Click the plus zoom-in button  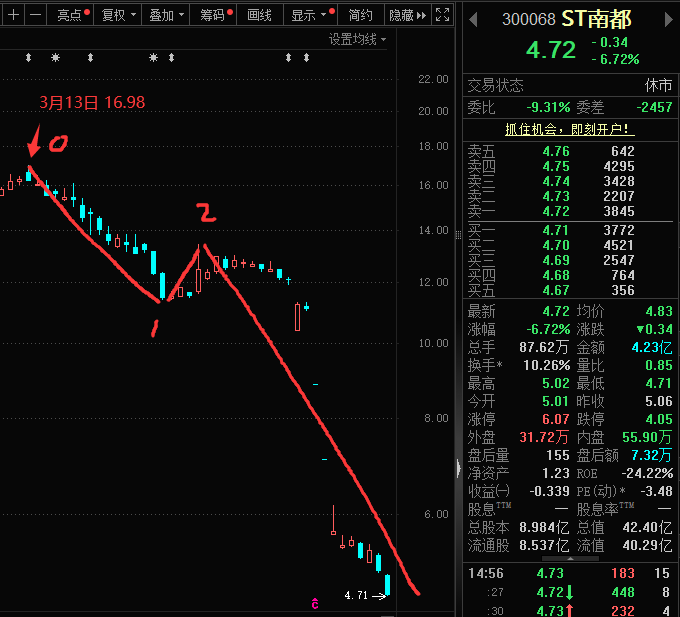[x=13, y=15]
